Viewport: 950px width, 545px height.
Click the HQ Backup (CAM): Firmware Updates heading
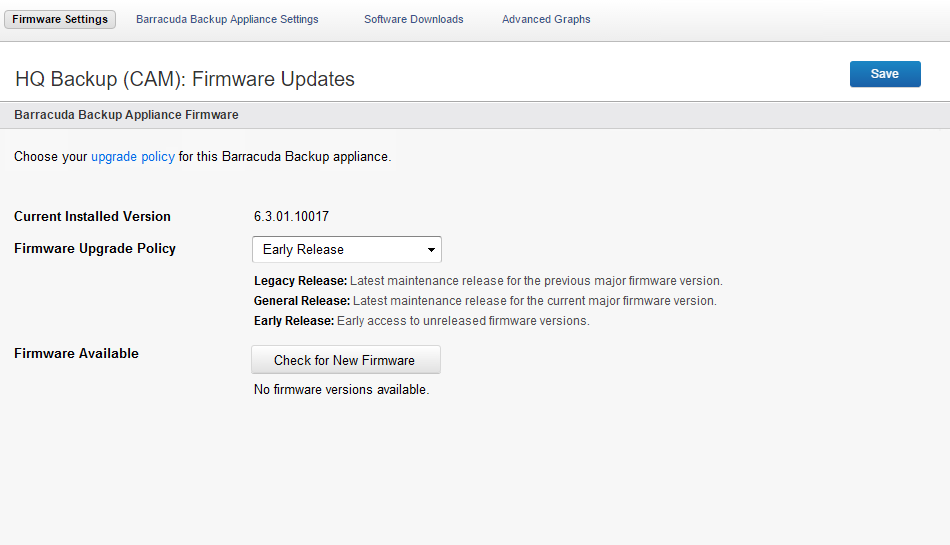185,79
